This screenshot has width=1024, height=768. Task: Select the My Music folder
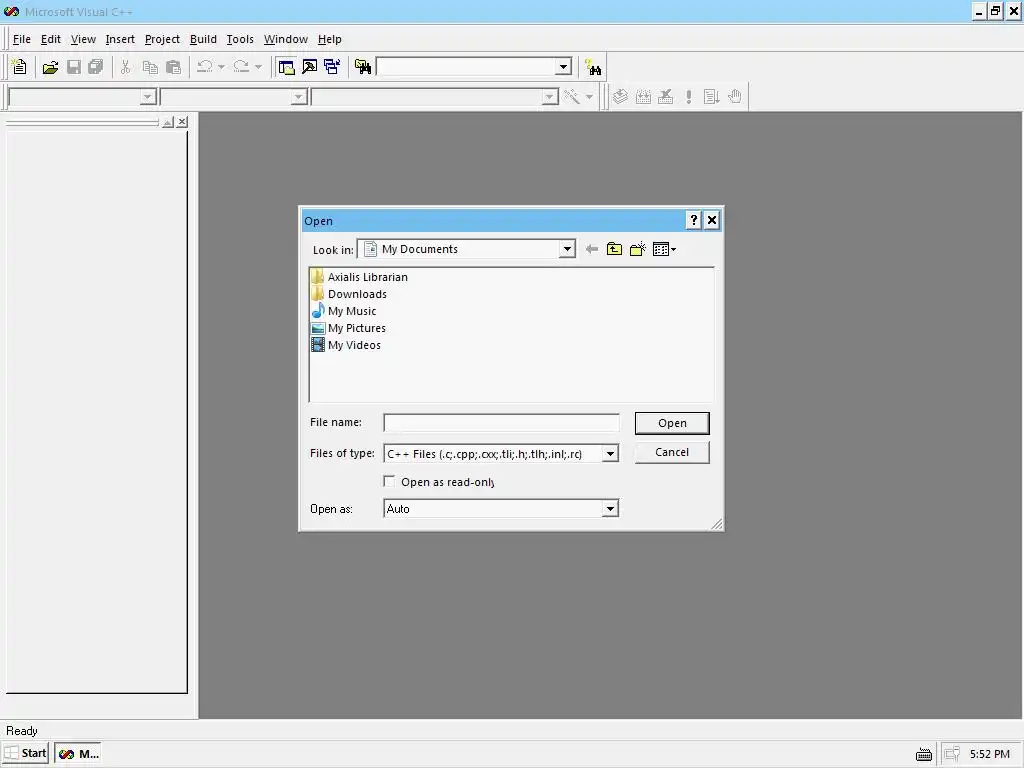click(x=344, y=311)
